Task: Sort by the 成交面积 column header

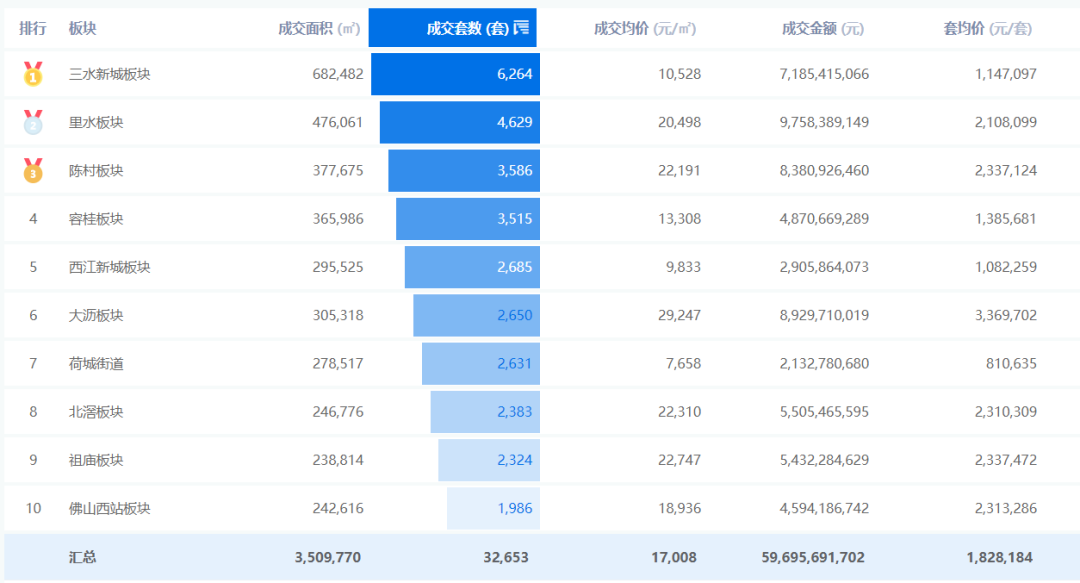Action: 319,28
